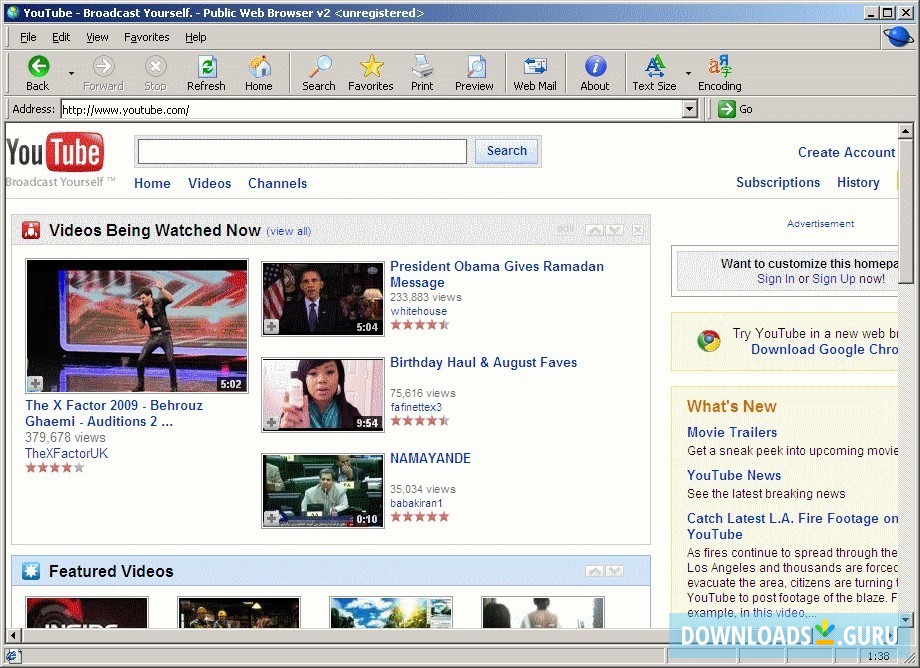Launch Web Mail from toolbar

[535, 67]
